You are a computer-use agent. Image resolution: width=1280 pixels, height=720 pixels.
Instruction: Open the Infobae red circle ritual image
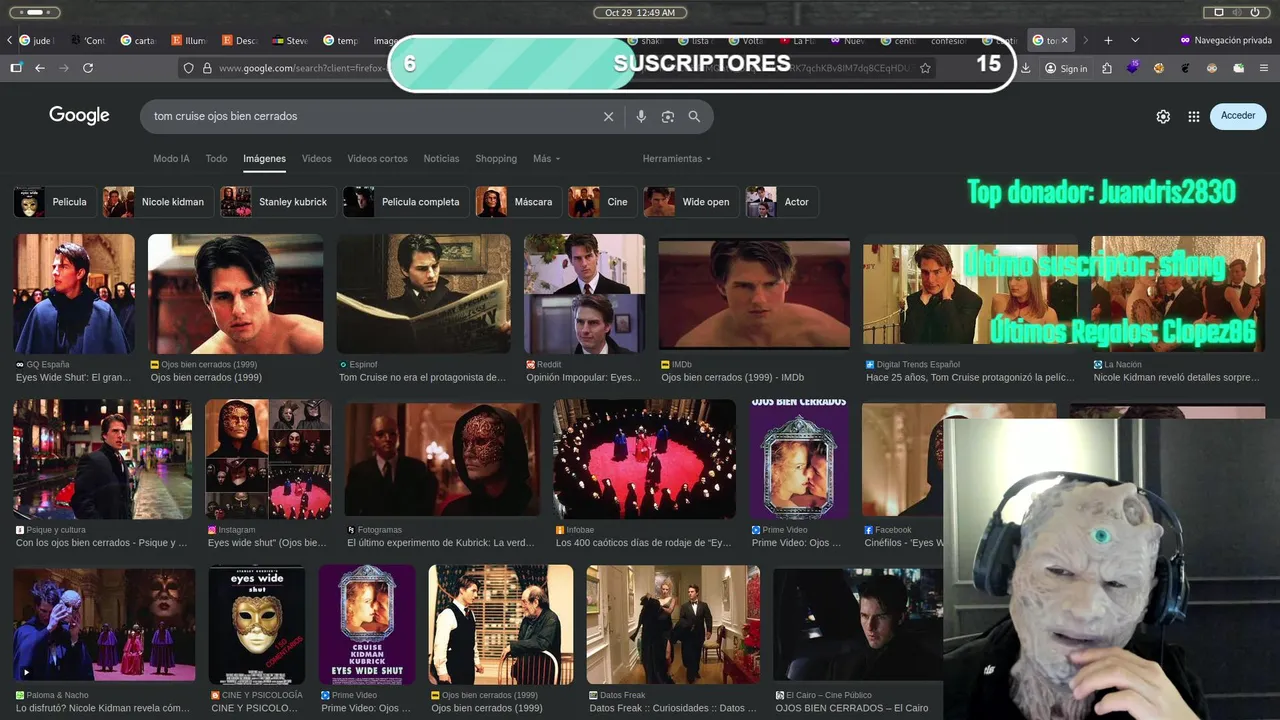[645, 459]
